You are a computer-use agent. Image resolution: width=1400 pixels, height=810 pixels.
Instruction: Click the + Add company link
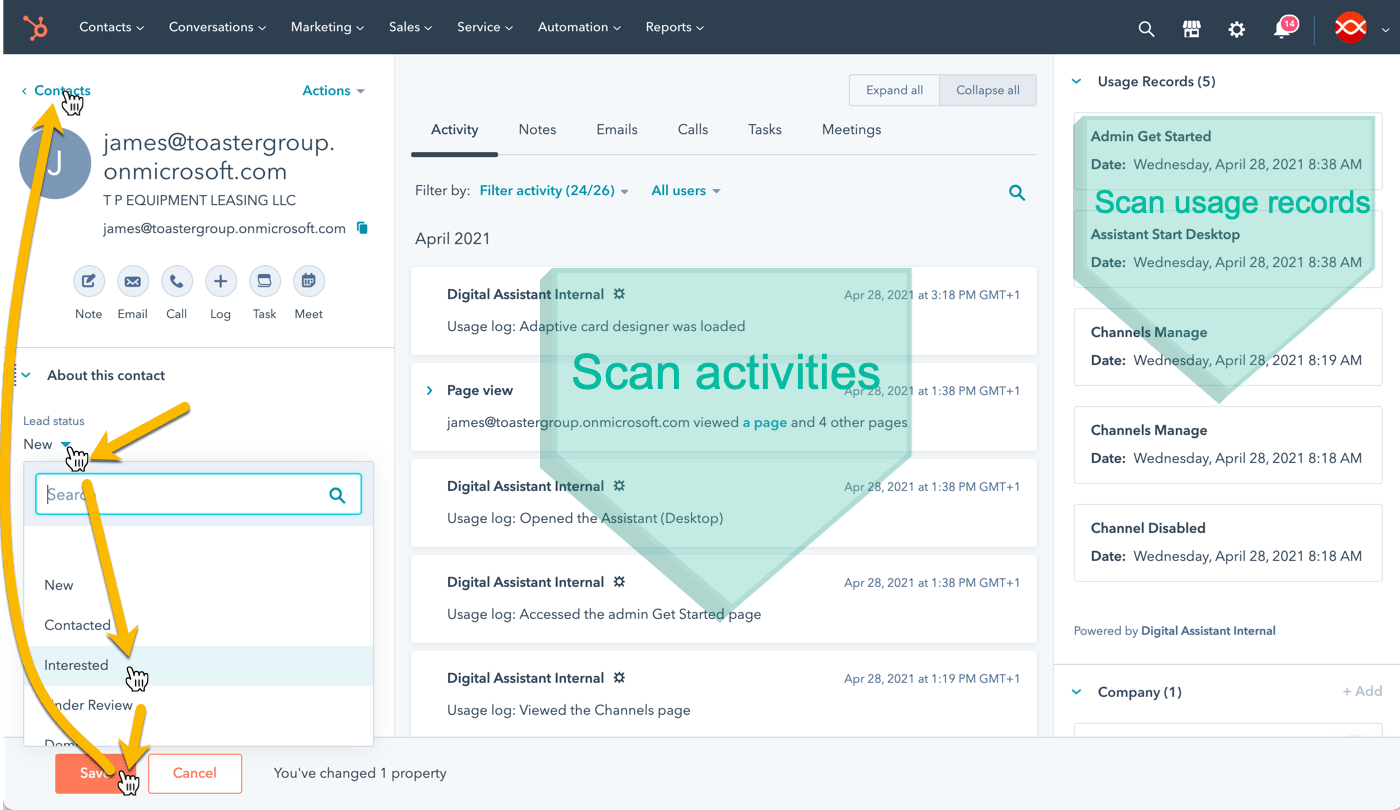coord(1362,691)
